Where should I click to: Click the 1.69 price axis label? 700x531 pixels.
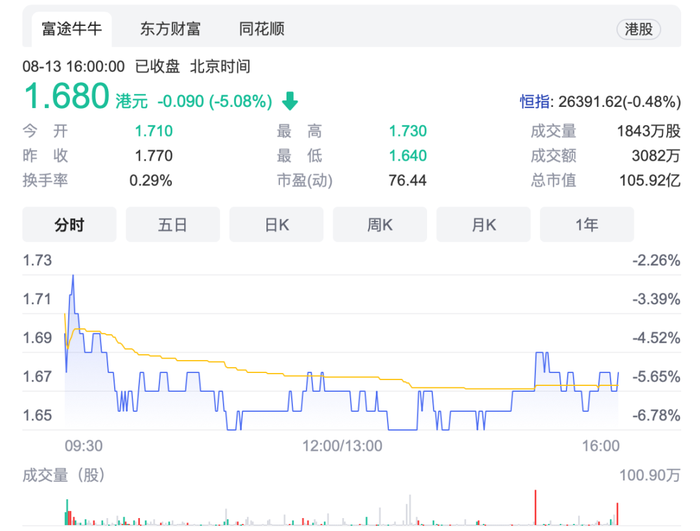(38, 338)
